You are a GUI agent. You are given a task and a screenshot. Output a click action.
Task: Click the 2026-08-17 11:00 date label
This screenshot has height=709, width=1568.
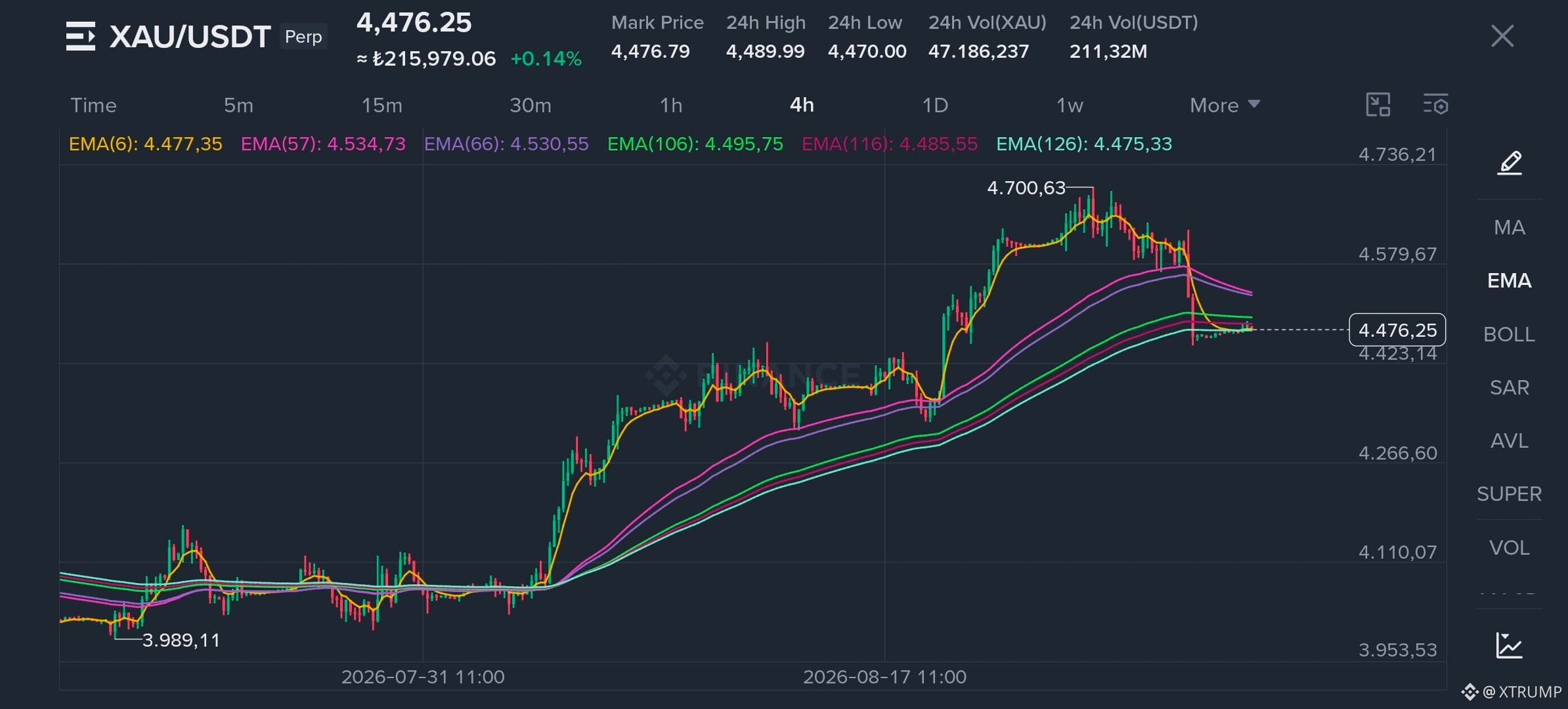tap(884, 677)
